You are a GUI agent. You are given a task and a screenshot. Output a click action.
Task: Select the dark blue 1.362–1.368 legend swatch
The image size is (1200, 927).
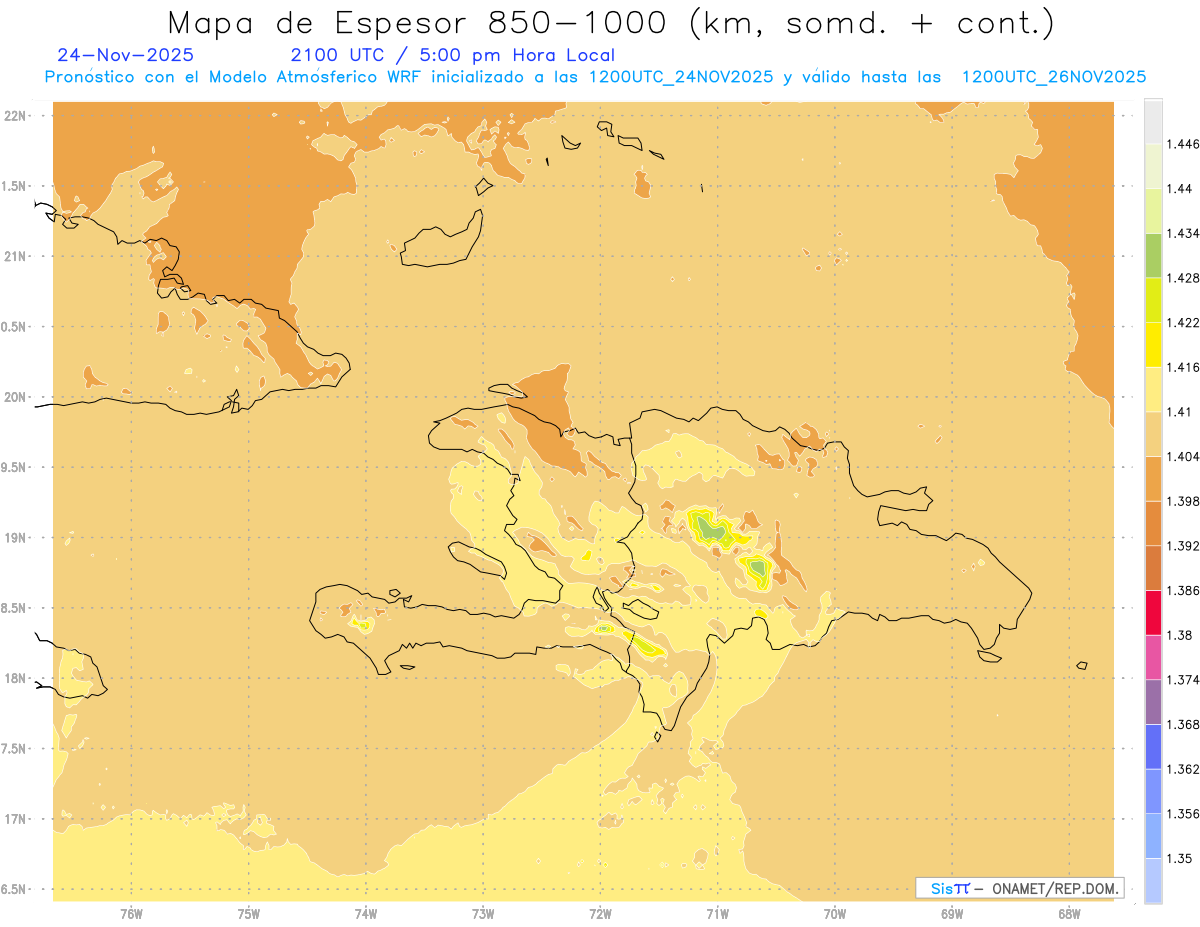pyautogui.click(x=1153, y=746)
